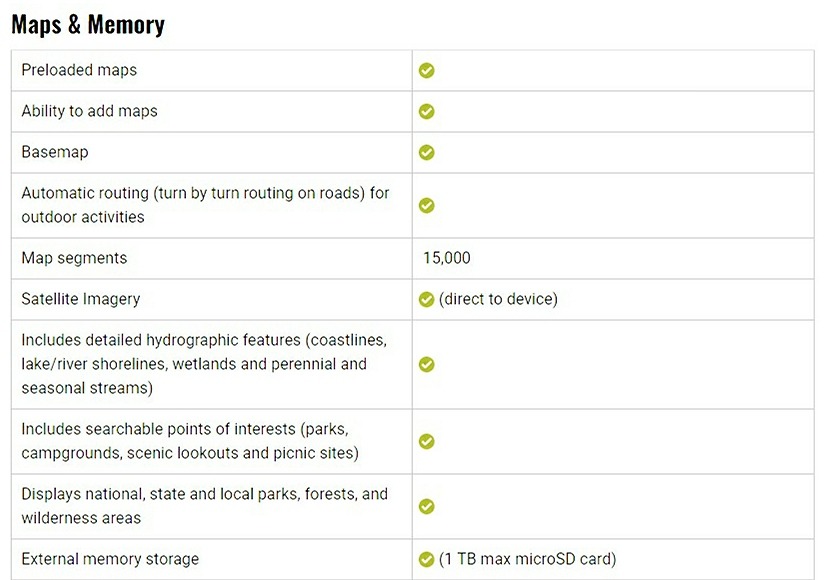Click the External memory storage checkmark icon
This screenshot has height=580, width=828.
427,559
